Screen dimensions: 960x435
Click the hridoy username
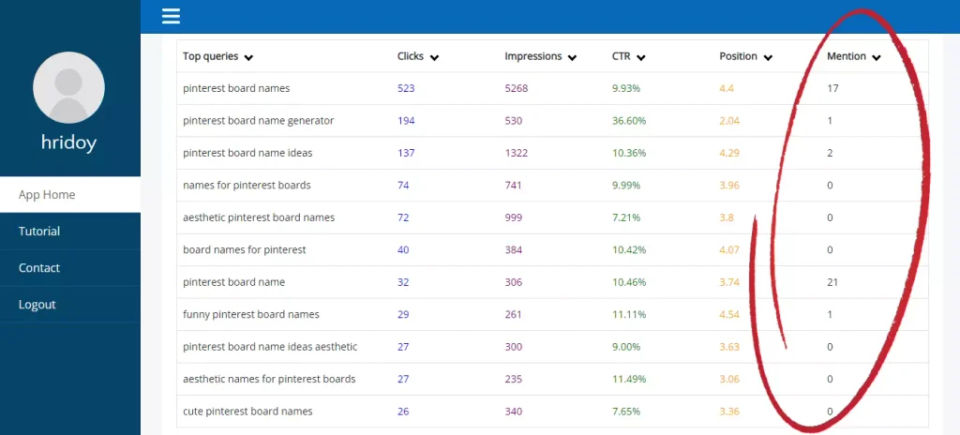pos(69,142)
